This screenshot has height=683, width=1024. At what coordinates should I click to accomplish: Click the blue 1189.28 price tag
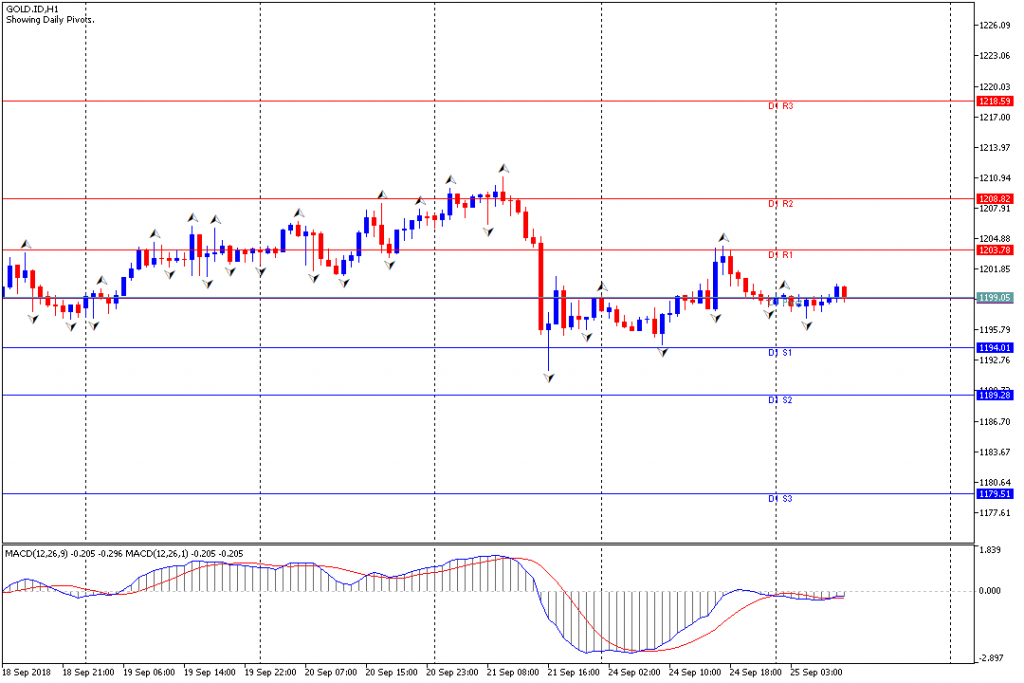point(995,396)
